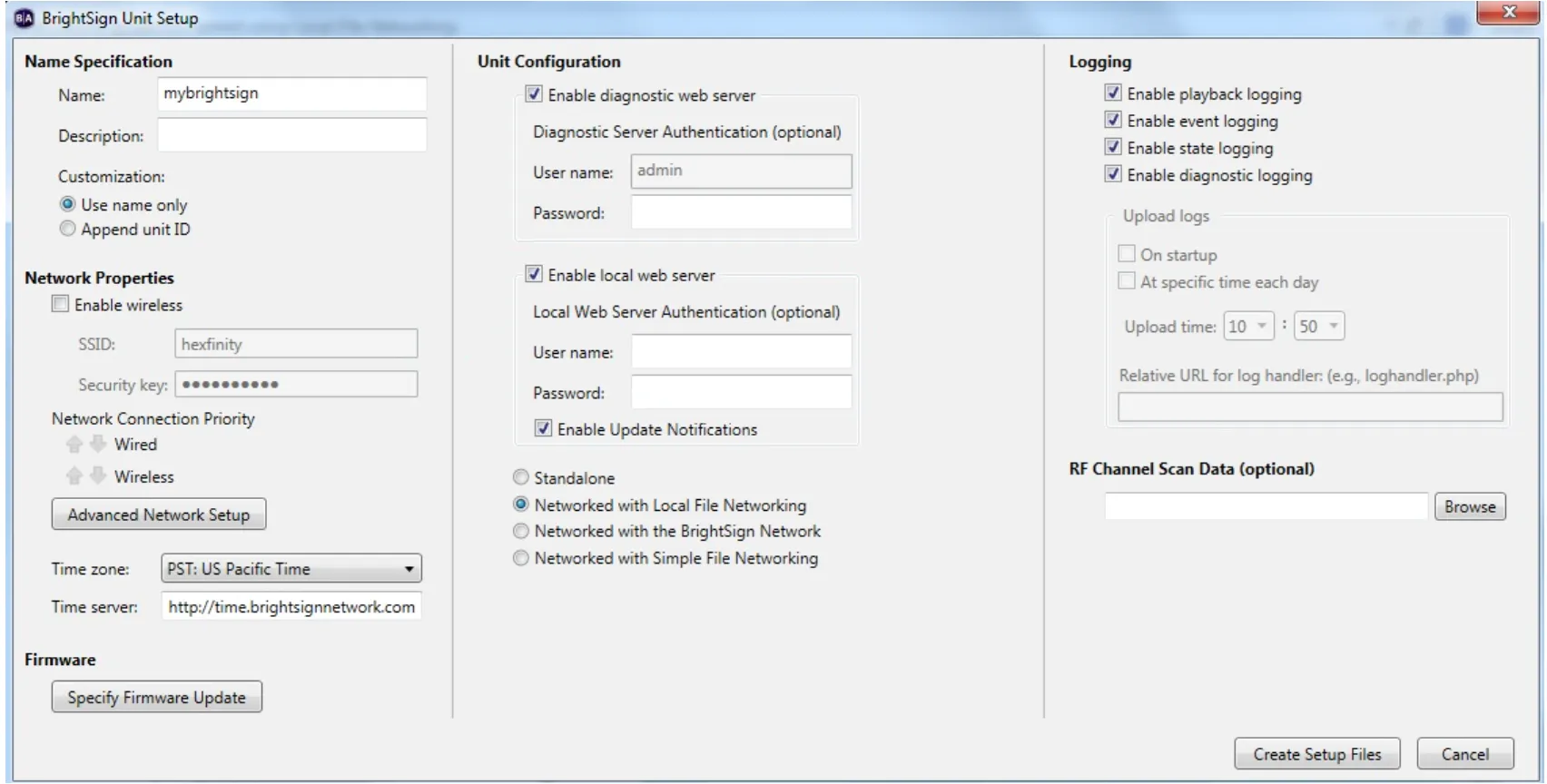The height and width of the screenshot is (784, 1547).
Task: Move Wired priority up with the up arrow
Action: click(74, 444)
